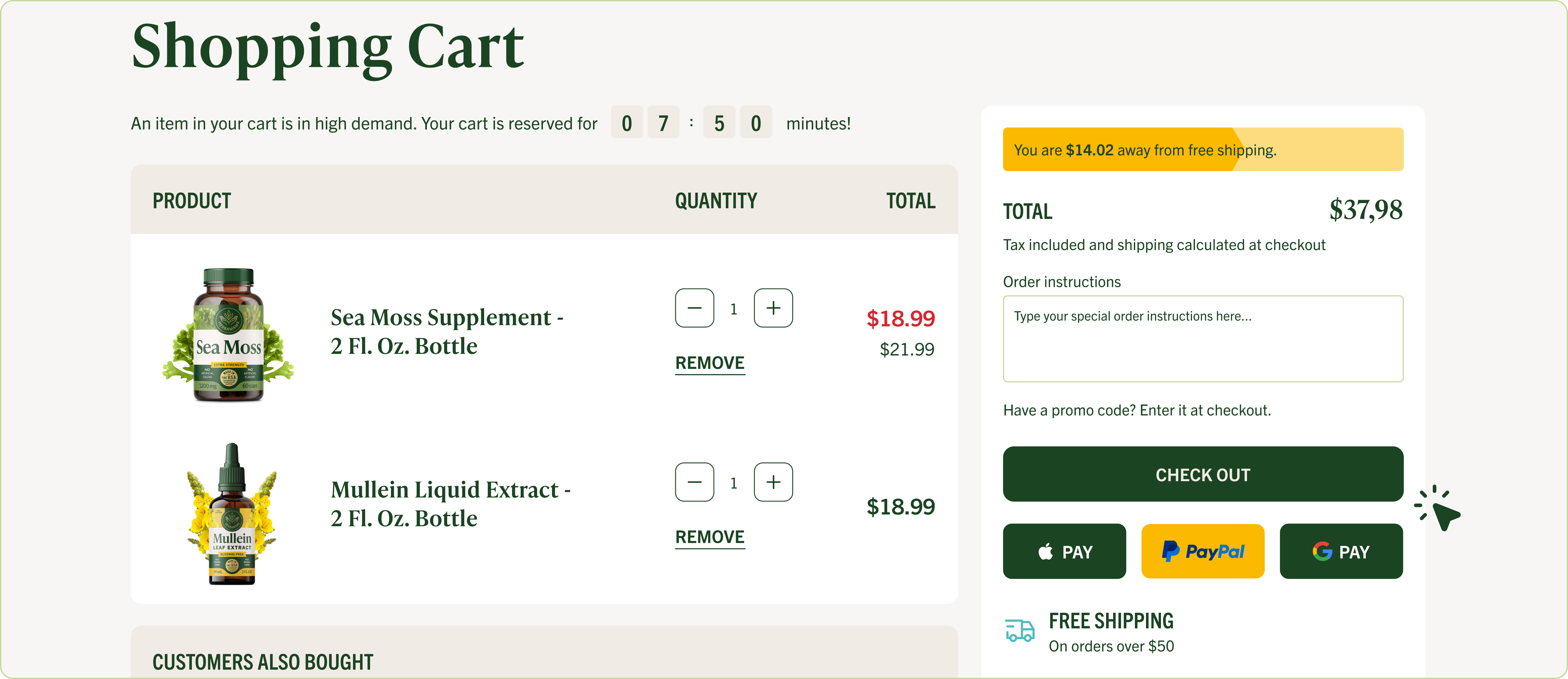The height and width of the screenshot is (679, 1568).
Task: Click the free shipping truck icon
Action: (1020, 631)
